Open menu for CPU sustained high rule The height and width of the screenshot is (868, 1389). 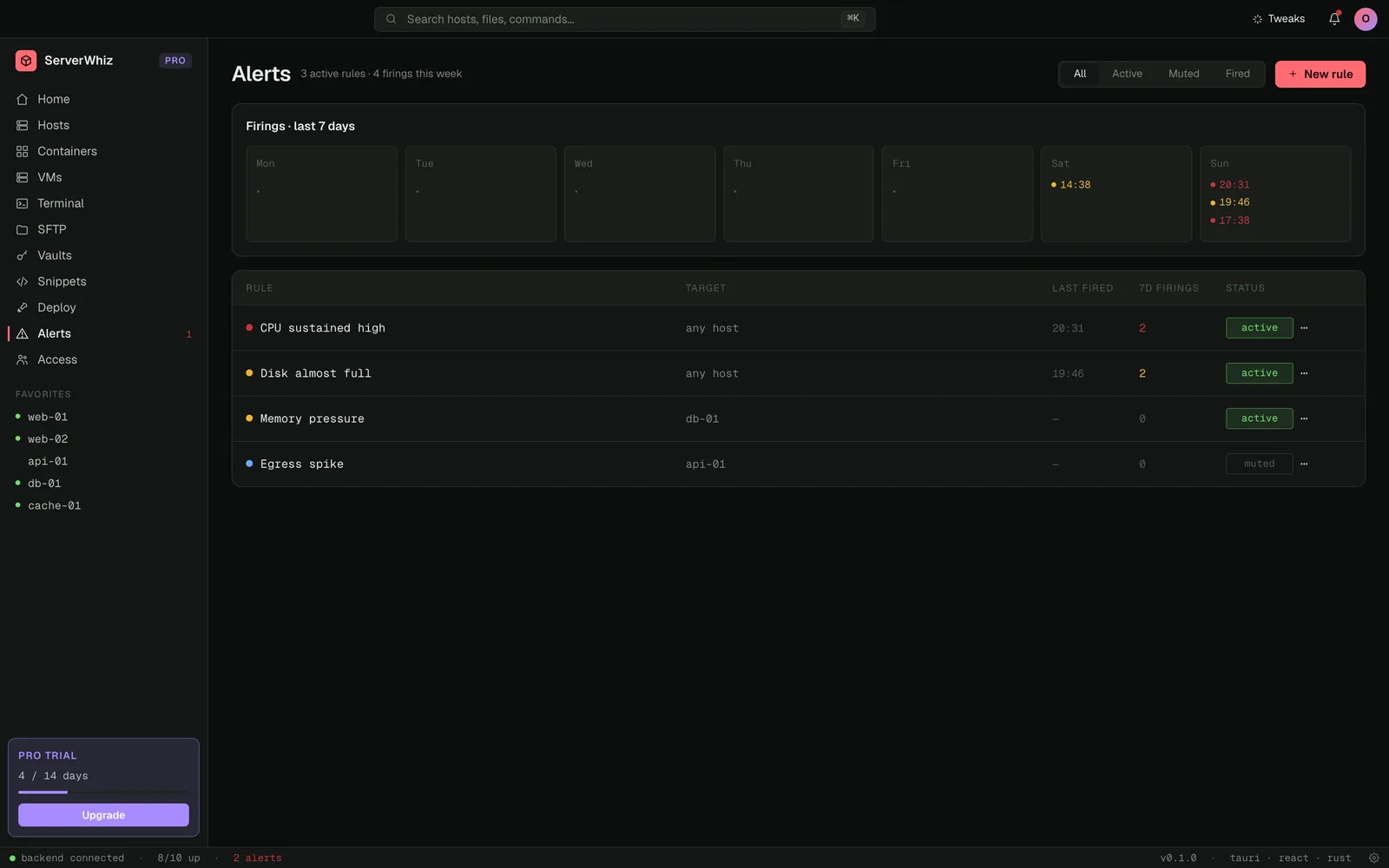point(1304,328)
